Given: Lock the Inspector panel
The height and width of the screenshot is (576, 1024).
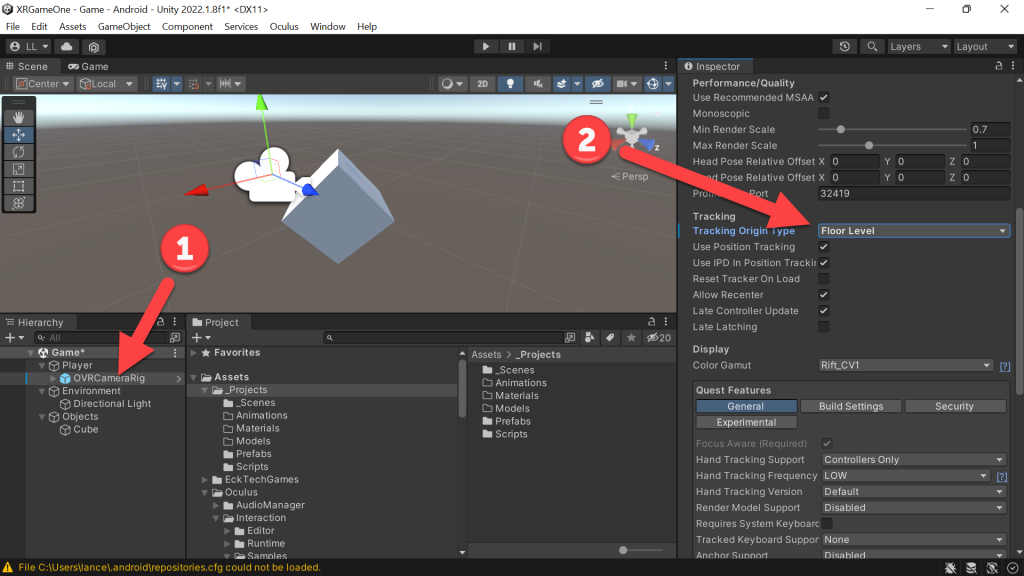Looking at the screenshot, I should (x=999, y=66).
